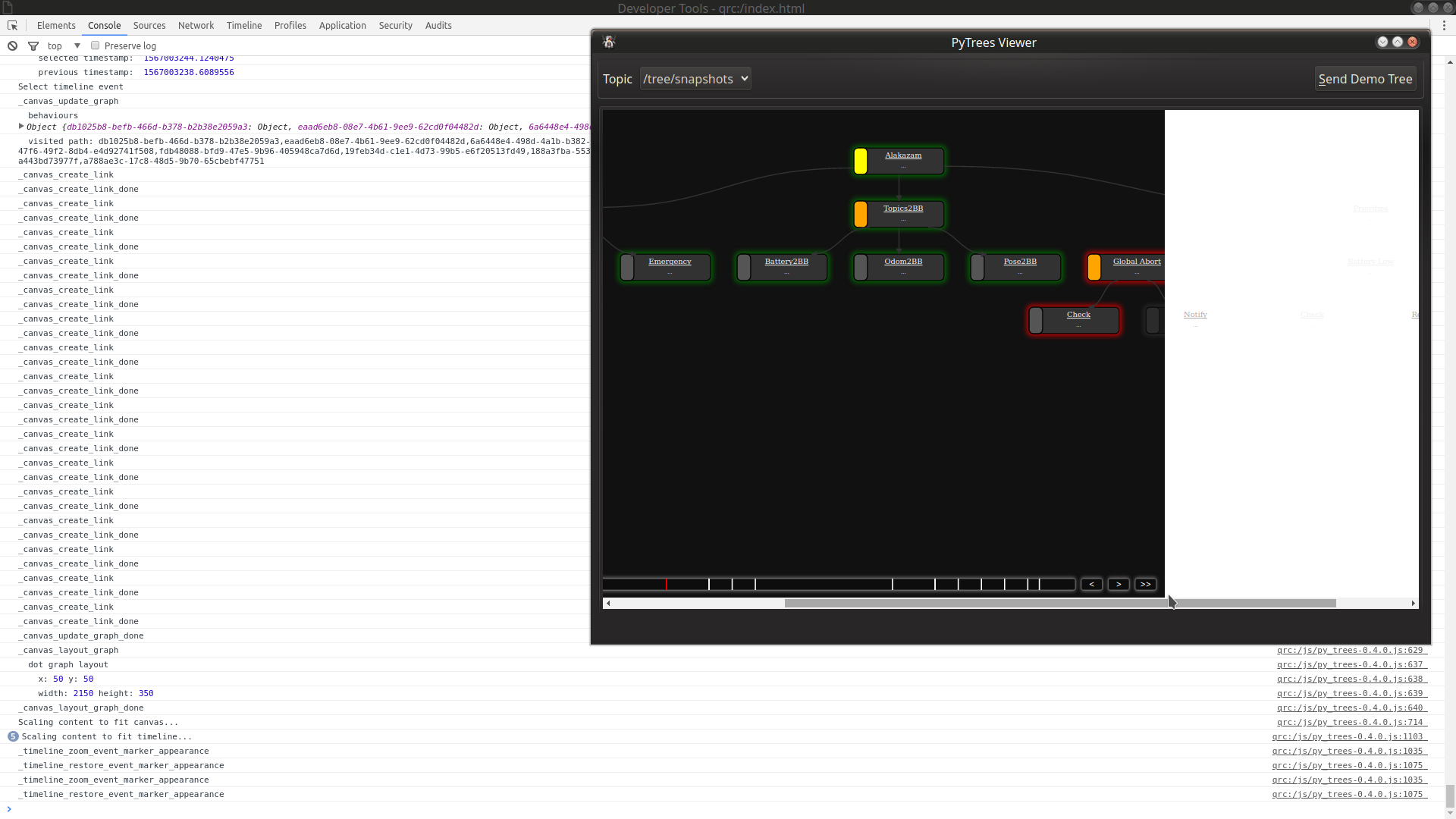Image resolution: width=1456 pixels, height=819 pixels.
Task: Click the robot icon in the PyTrees titlebar
Action: pos(609,42)
